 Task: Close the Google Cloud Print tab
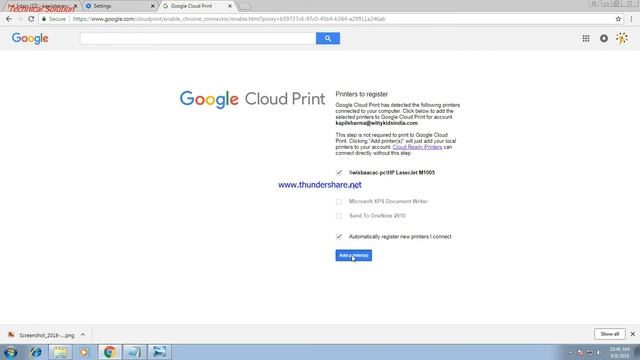(230, 6)
